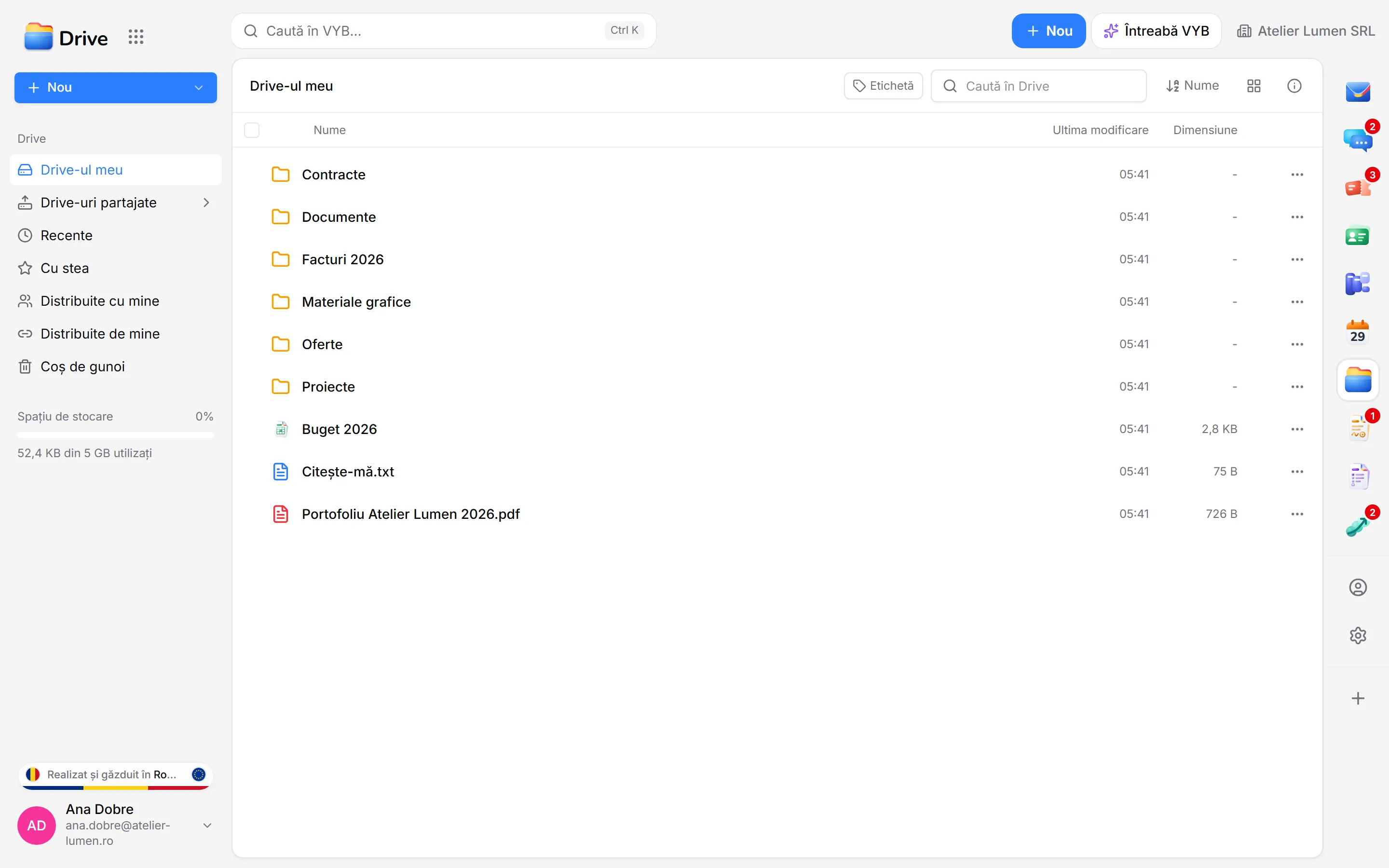Open more options for Contracte folder
Viewport: 1389px width, 868px height.
point(1297,175)
